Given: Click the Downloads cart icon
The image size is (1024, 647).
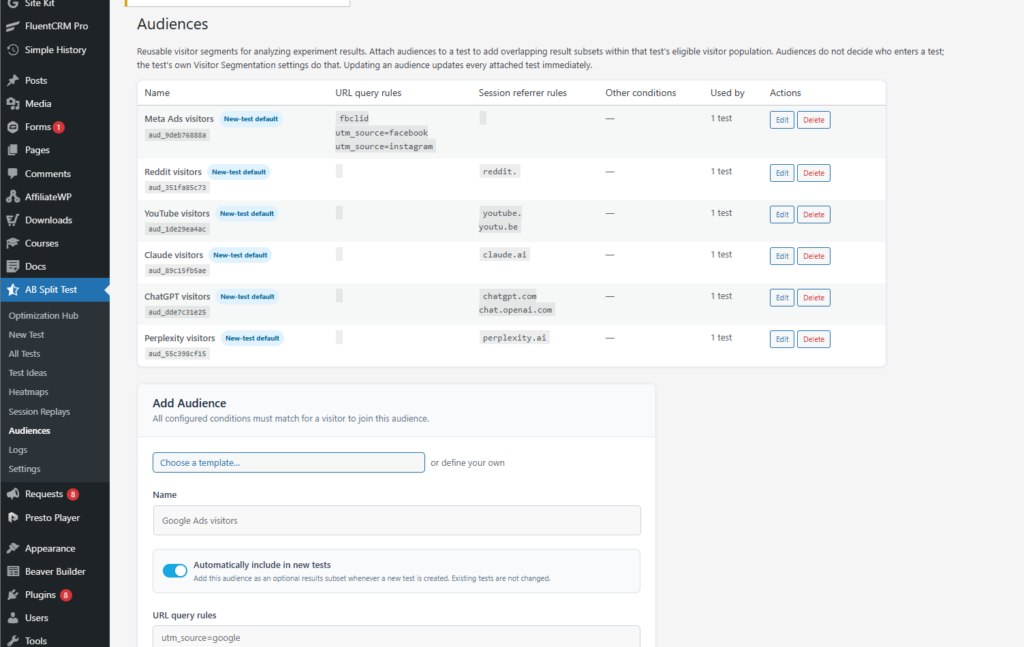Looking at the screenshot, I should 12,220.
